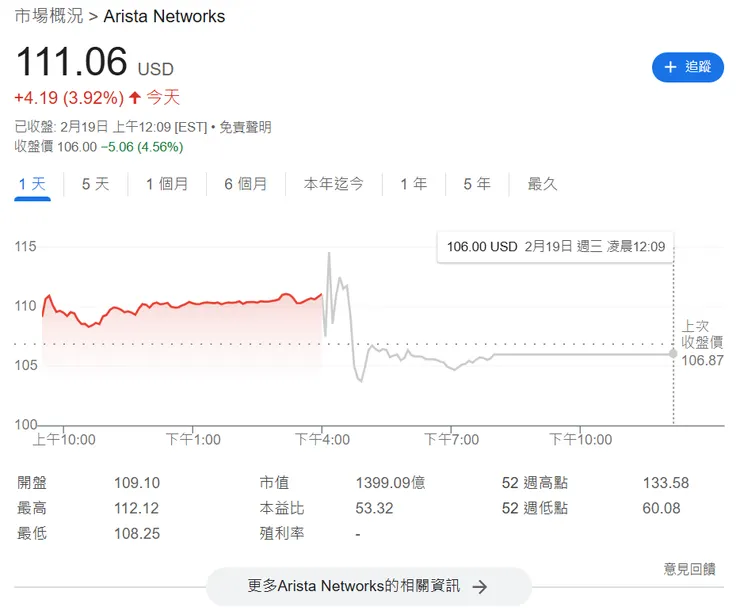Click the 下午1:00 axis label
Image resolution: width=740 pixels, height=611 pixels.
[x=193, y=440]
